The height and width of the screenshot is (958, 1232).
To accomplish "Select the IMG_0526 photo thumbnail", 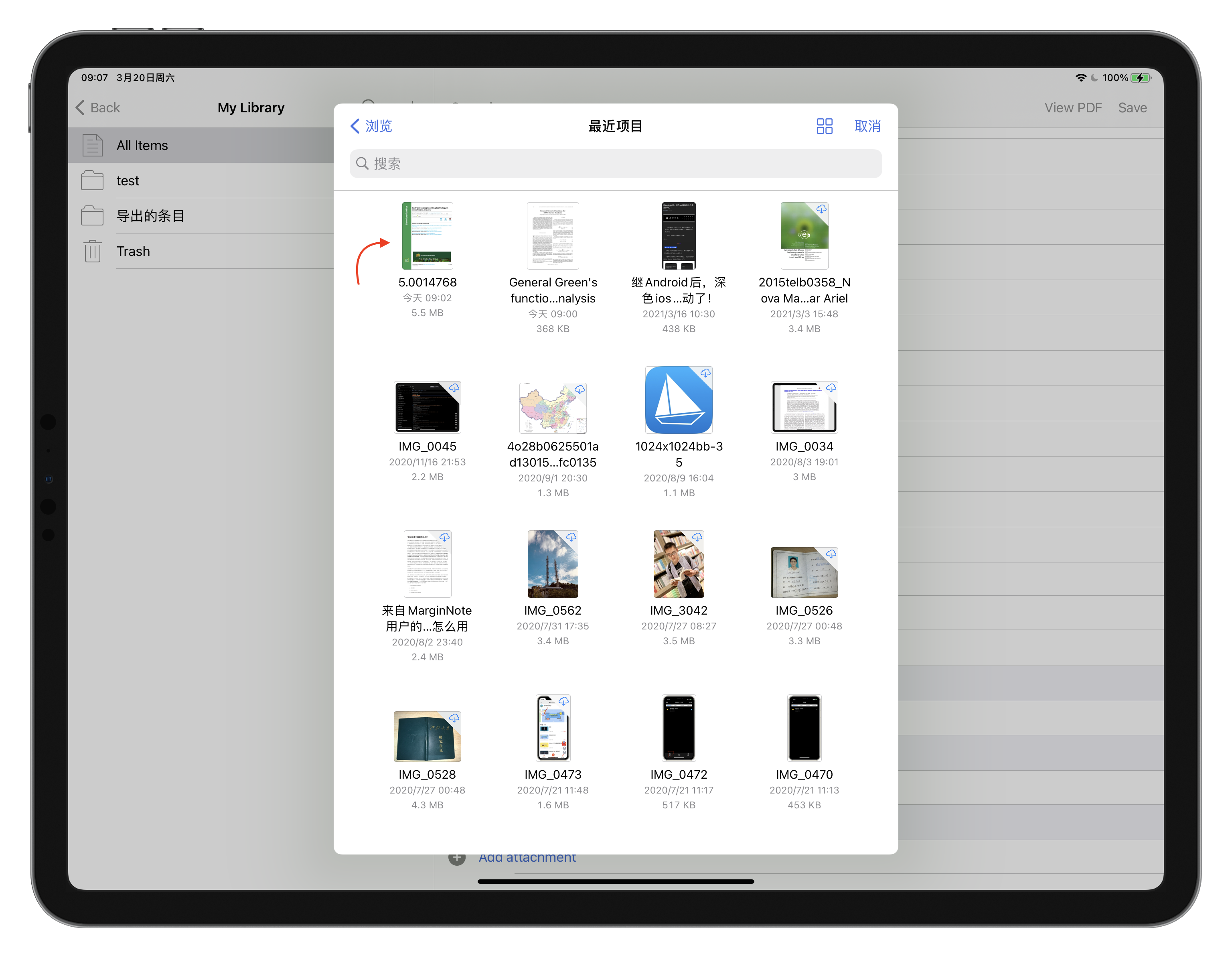I will coord(804,572).
